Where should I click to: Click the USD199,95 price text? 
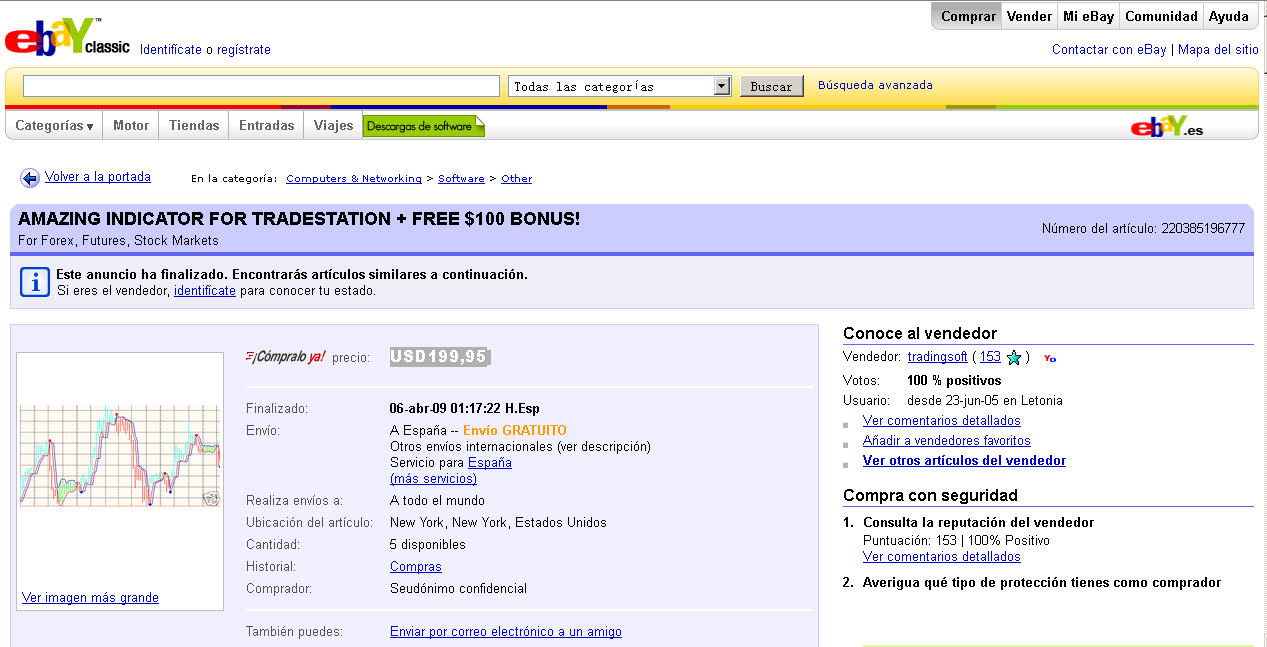tap(439, 357)
